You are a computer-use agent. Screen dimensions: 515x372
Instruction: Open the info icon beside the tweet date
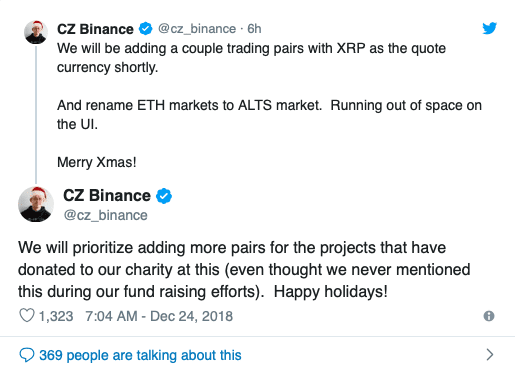(489, 316)
